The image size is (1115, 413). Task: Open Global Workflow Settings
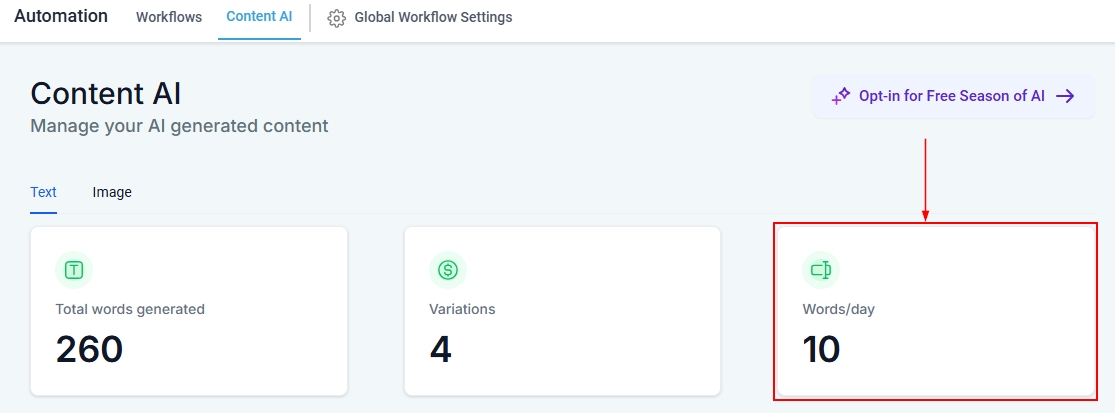433,17
